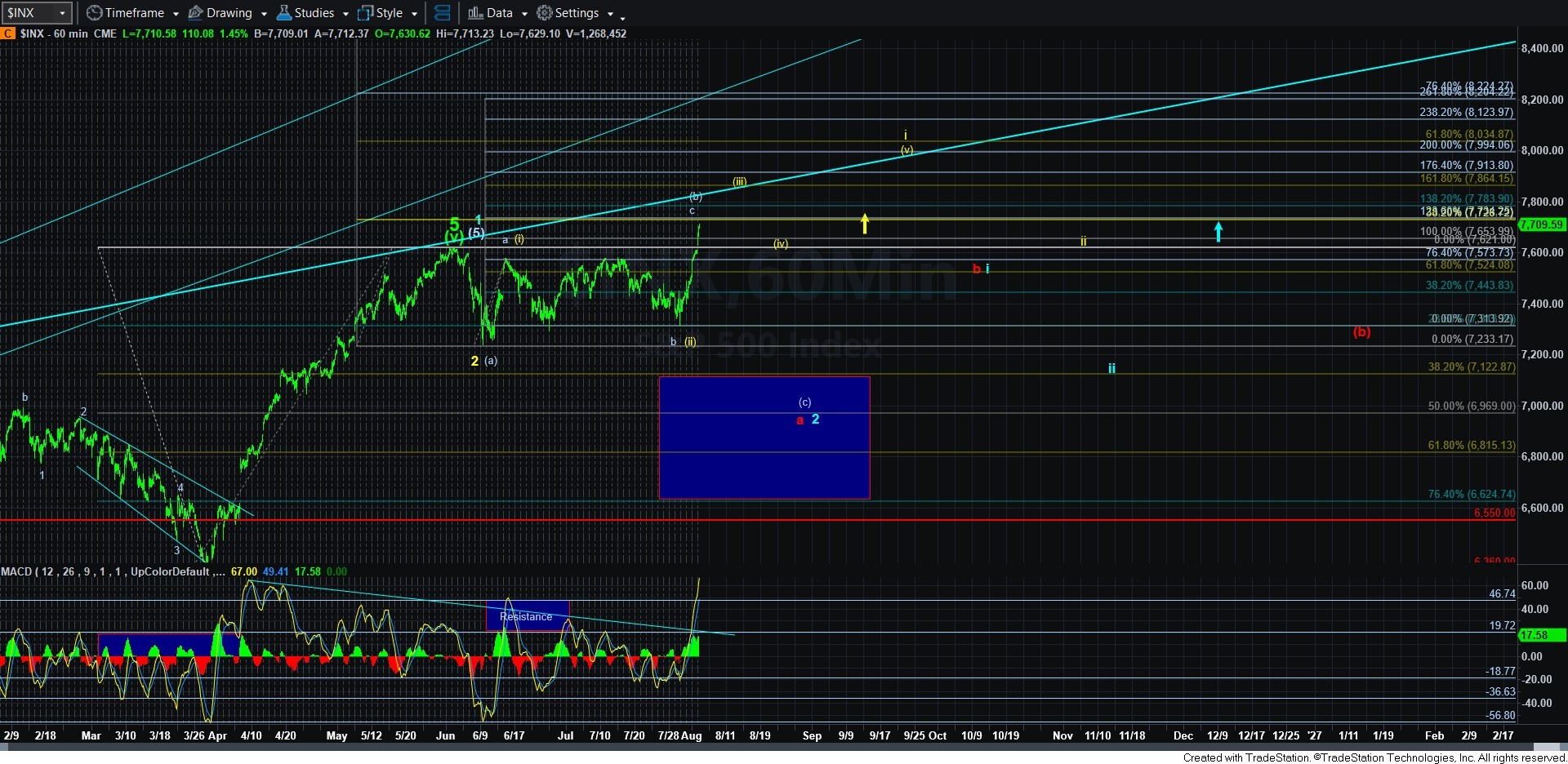Click the yellow 'ii' wave label

[1084, 242]
